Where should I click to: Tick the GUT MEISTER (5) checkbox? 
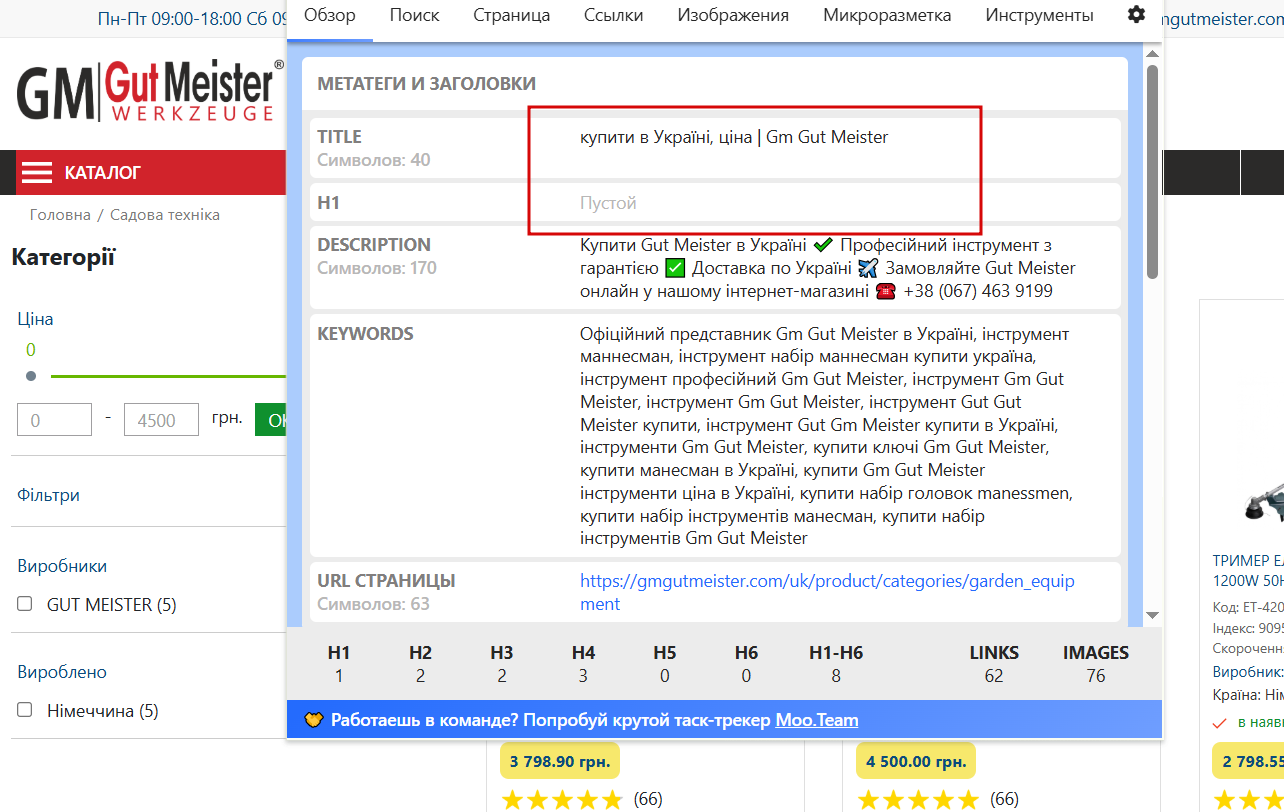(25, 604)
